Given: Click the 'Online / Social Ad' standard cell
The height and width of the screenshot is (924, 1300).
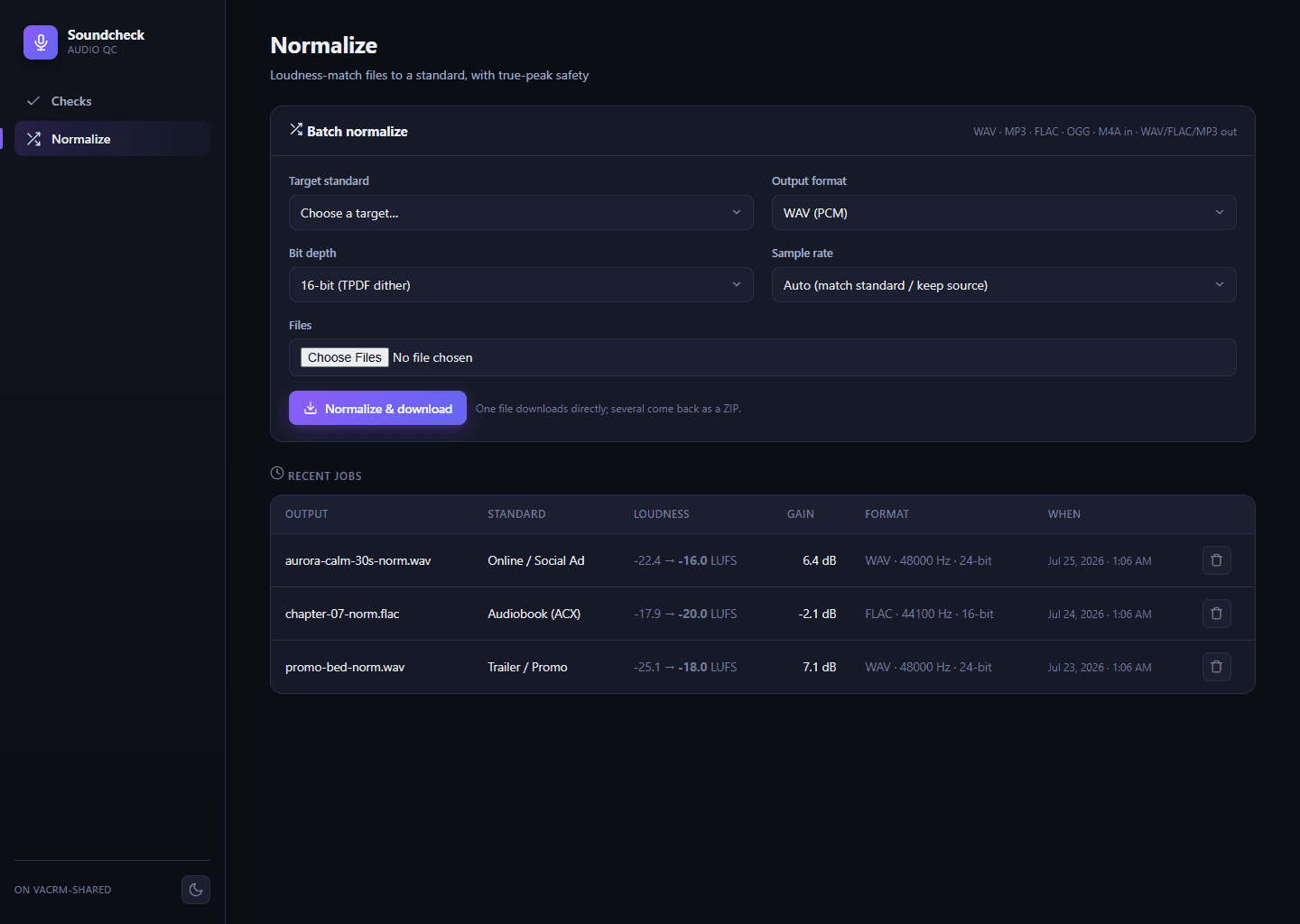Looking at the screenshot, I should (536, 560).
